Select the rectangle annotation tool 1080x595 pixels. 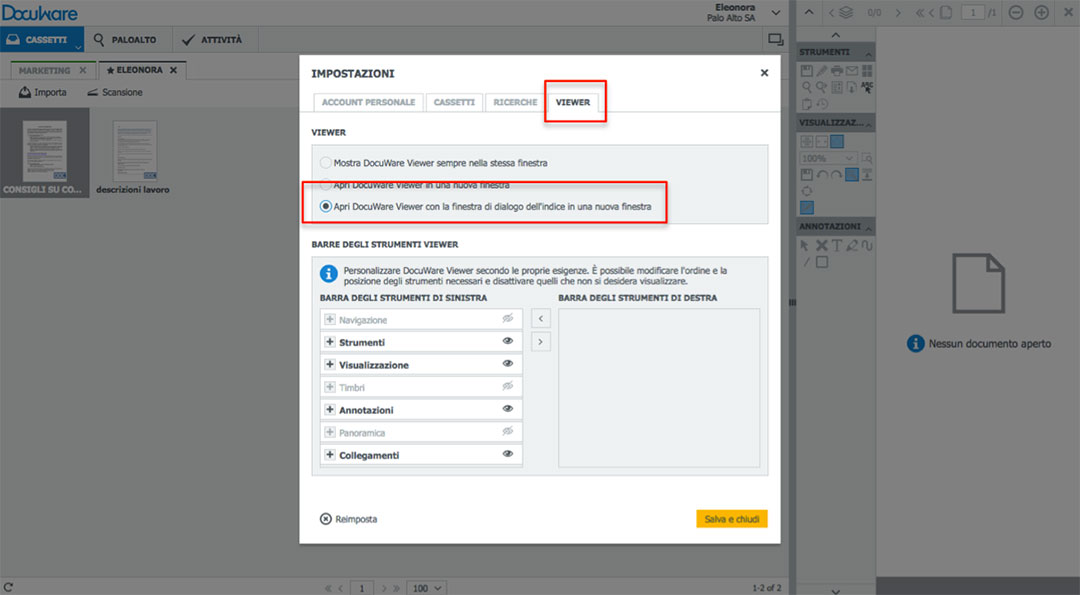click(822, 262)
